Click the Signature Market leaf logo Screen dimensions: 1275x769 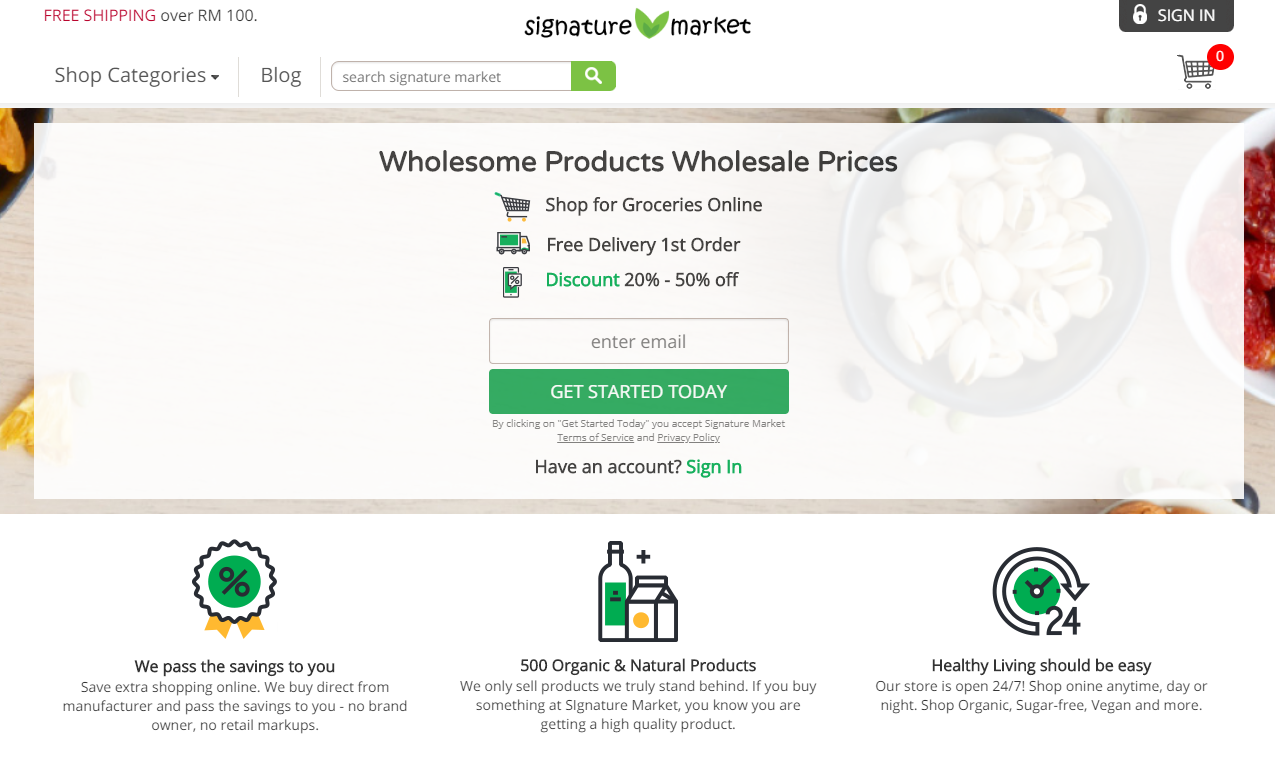(x=638, y=24)
